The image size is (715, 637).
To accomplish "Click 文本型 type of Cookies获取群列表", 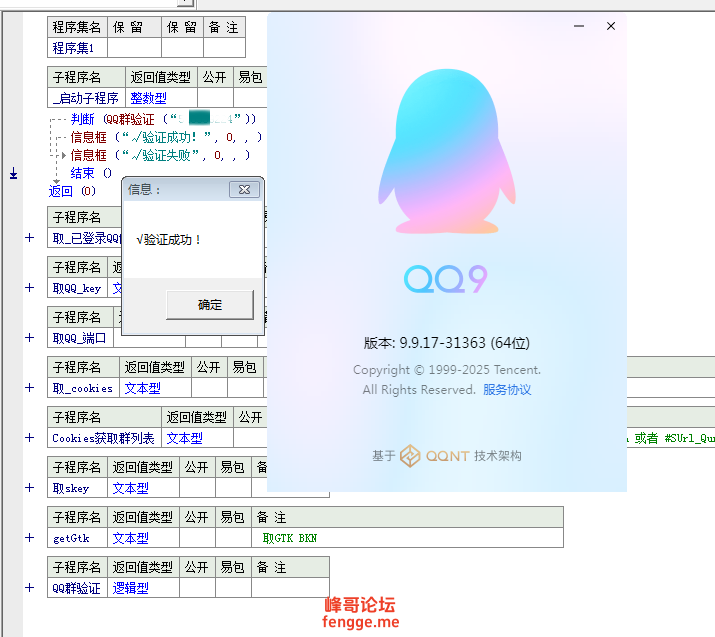I will point(197,439).
